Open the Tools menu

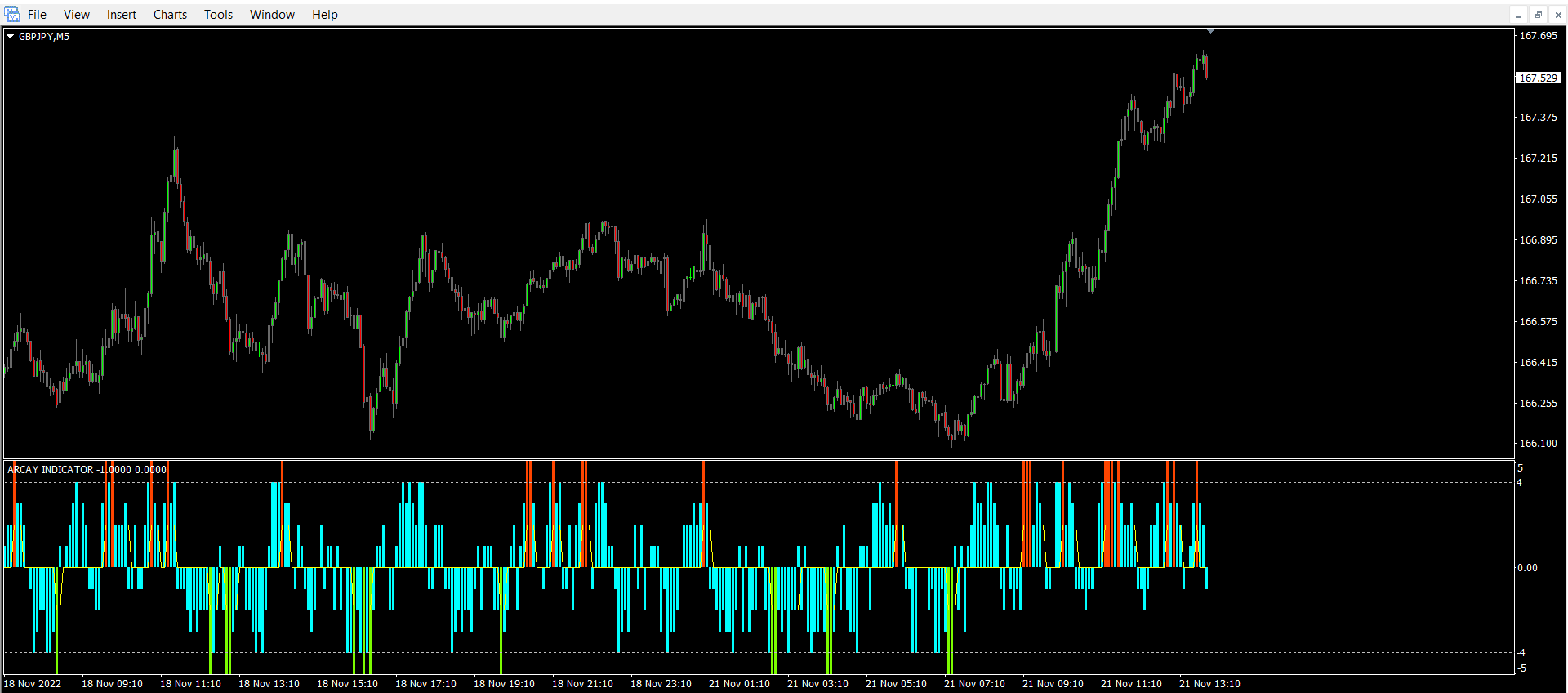pyautogui.click(x=218, y=15)
